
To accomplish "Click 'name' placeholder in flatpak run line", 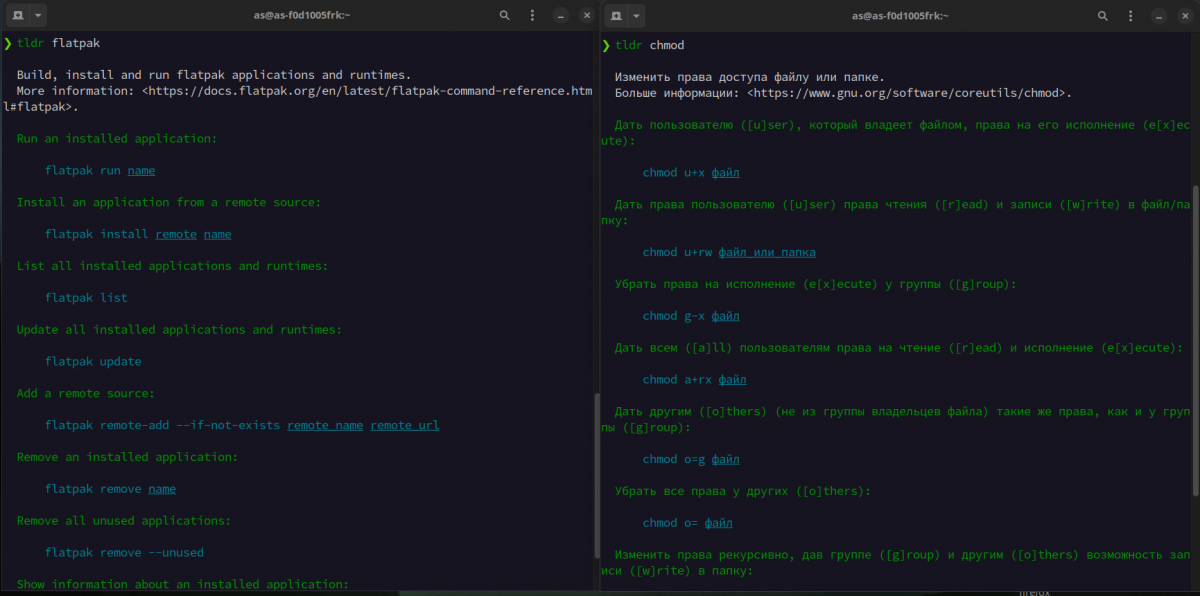I will coord(141,170).
